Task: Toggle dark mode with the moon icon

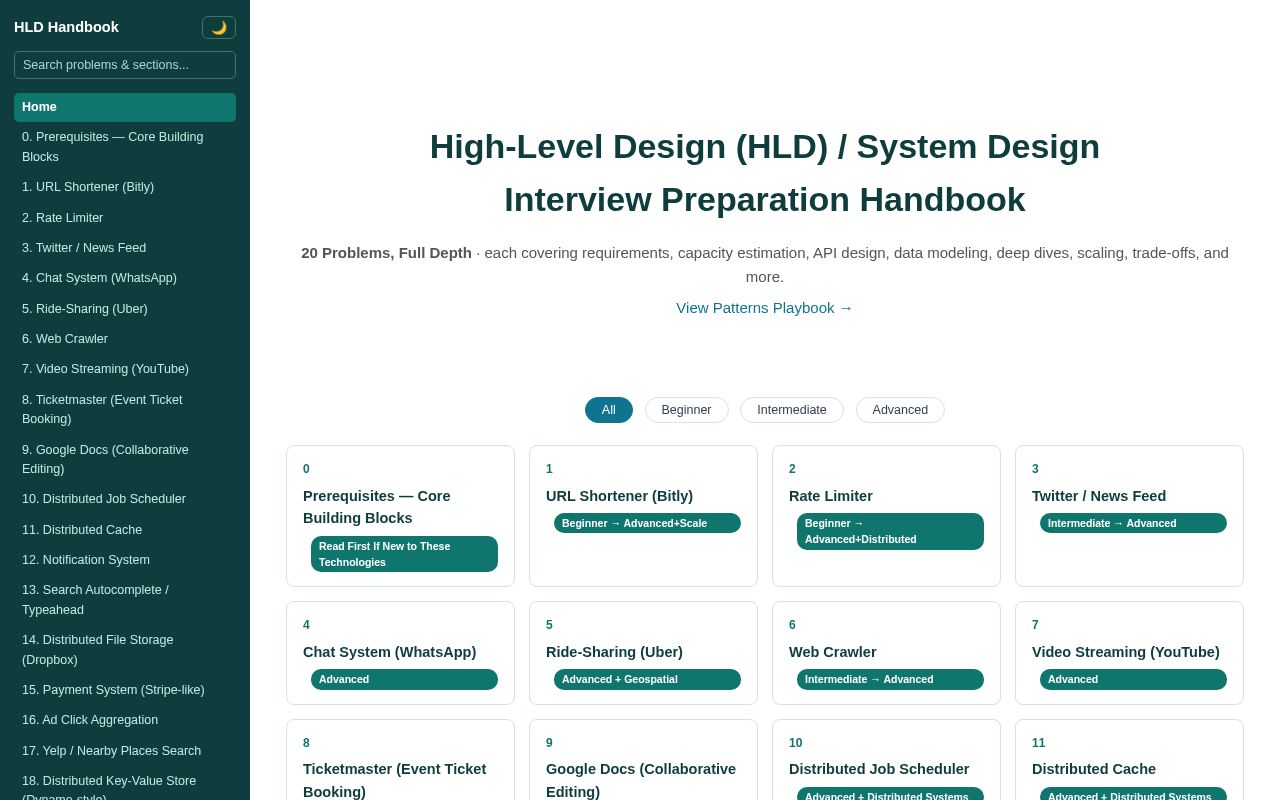Action: (x=219, y=27)
